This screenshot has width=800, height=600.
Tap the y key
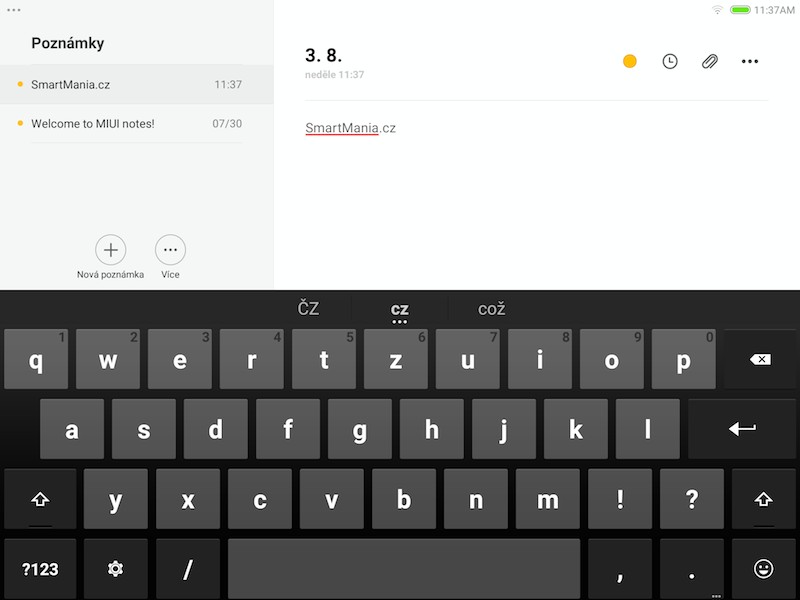click(x=116, y=499)
